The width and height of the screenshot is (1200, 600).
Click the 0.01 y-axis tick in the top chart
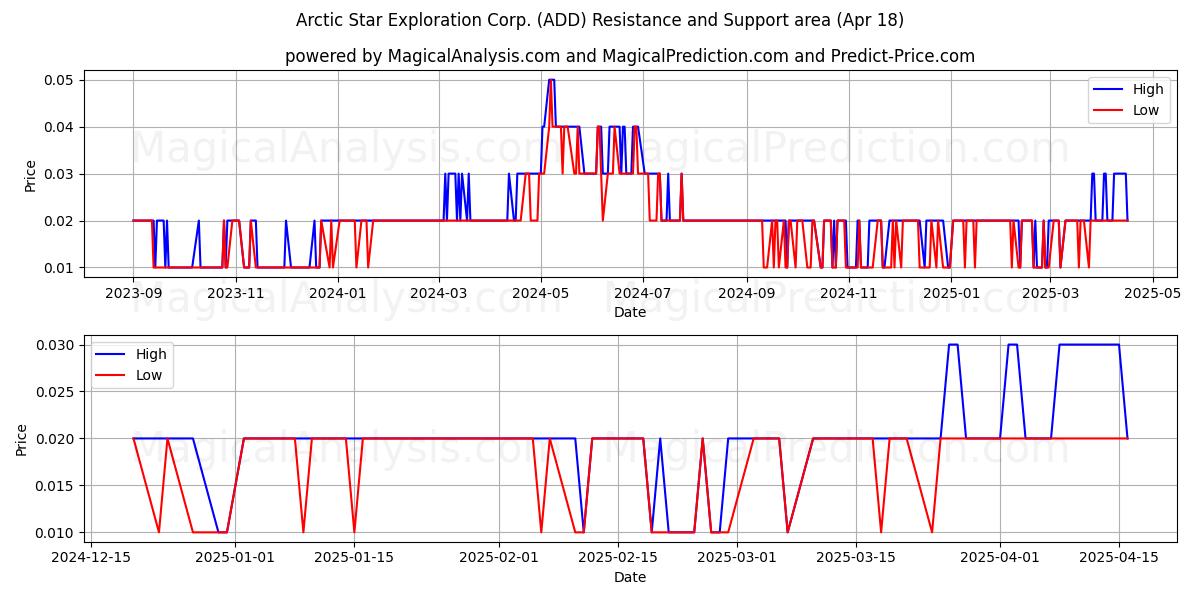pyautogui.click(x=61, y=268)
